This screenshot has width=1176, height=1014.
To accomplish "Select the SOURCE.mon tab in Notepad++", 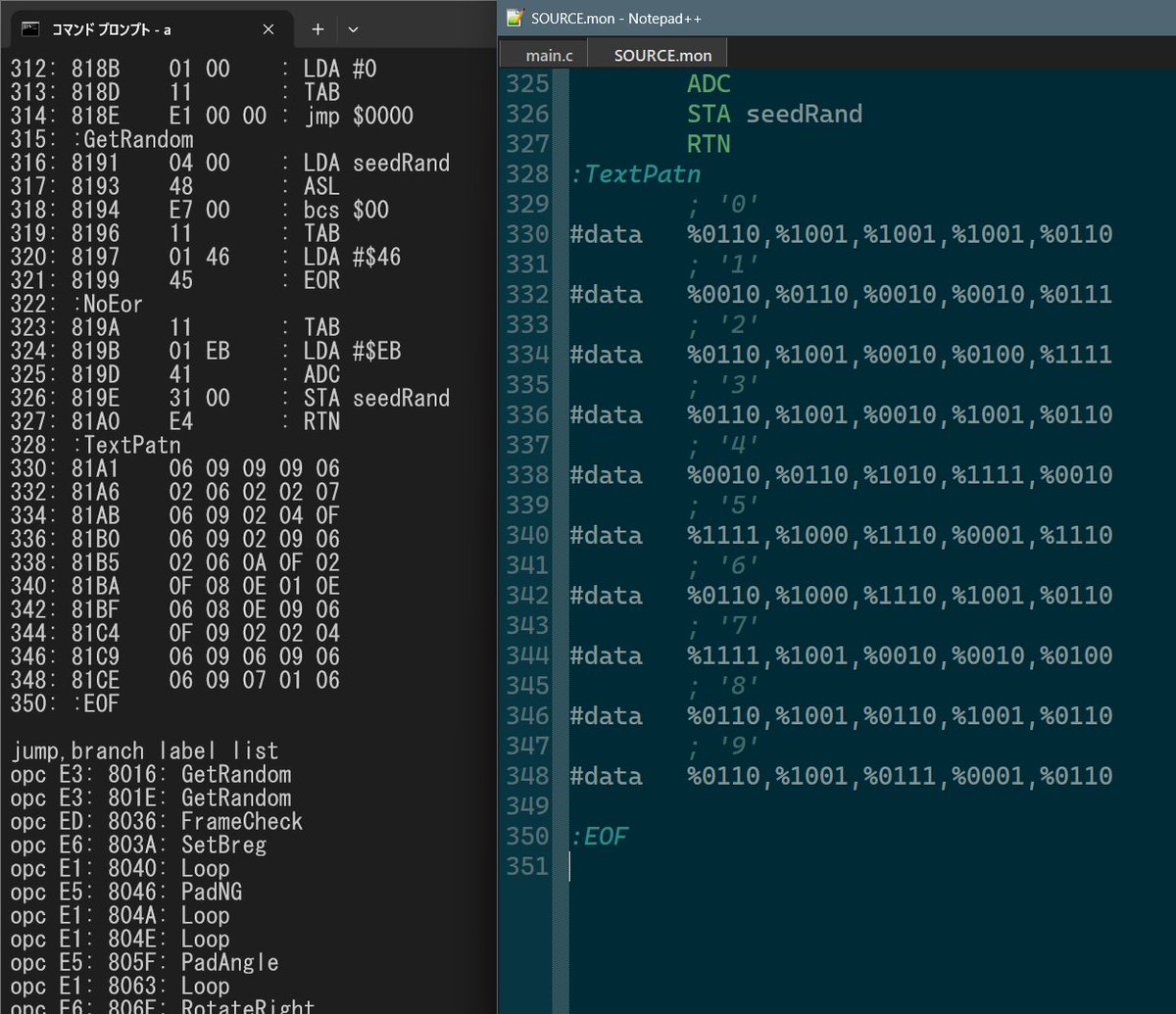I will pos(662,54).
